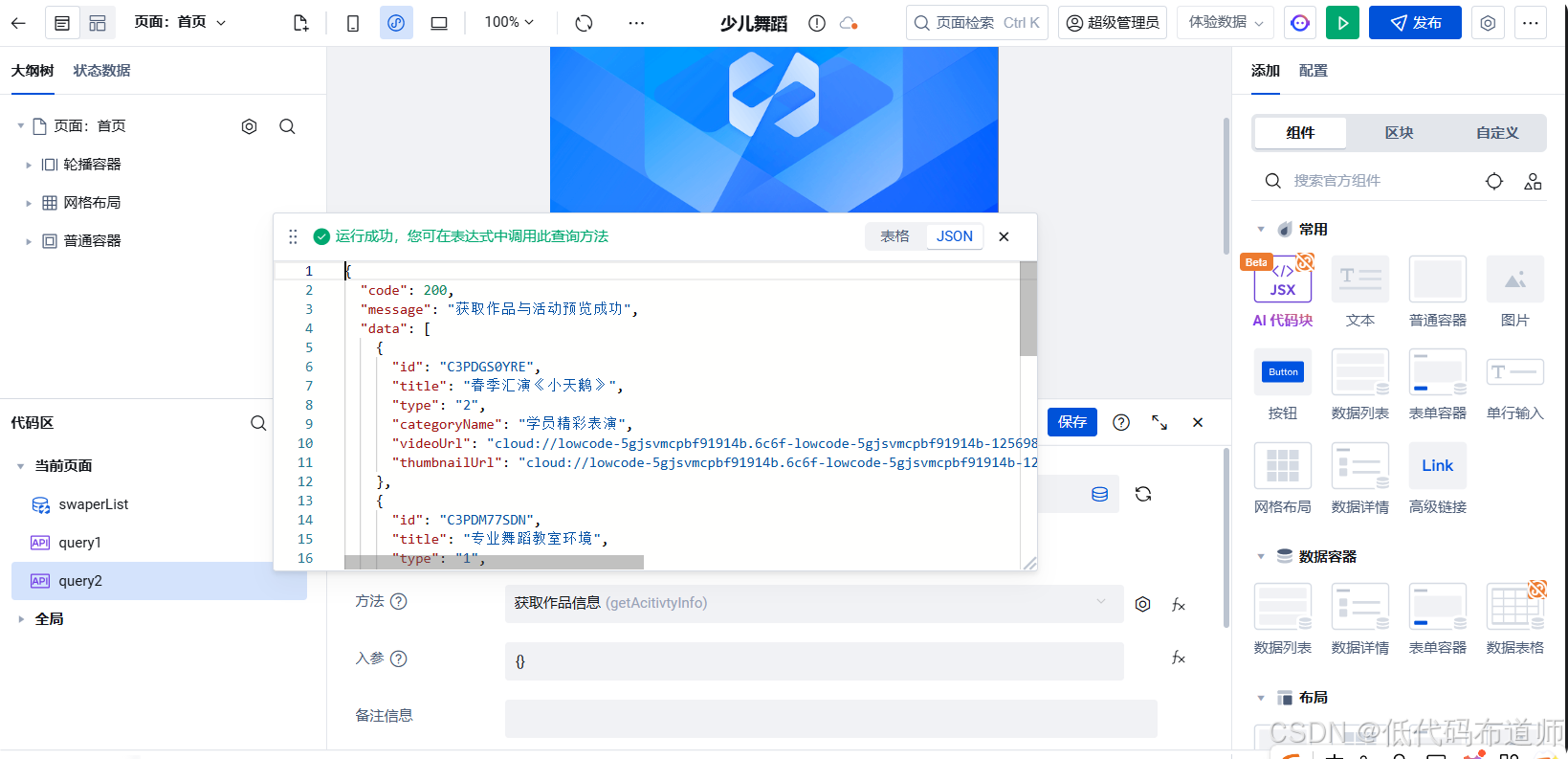Collapse the 页面: 首页 tree node
This screenshot has width=1568, height=759.
click(21, 126)
